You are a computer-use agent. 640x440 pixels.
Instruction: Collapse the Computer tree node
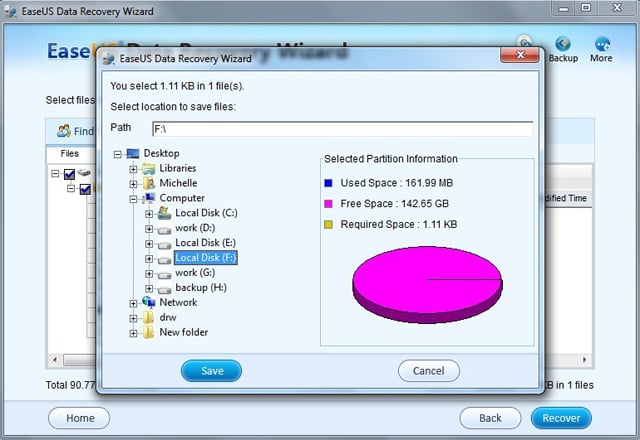coord(133,199)
